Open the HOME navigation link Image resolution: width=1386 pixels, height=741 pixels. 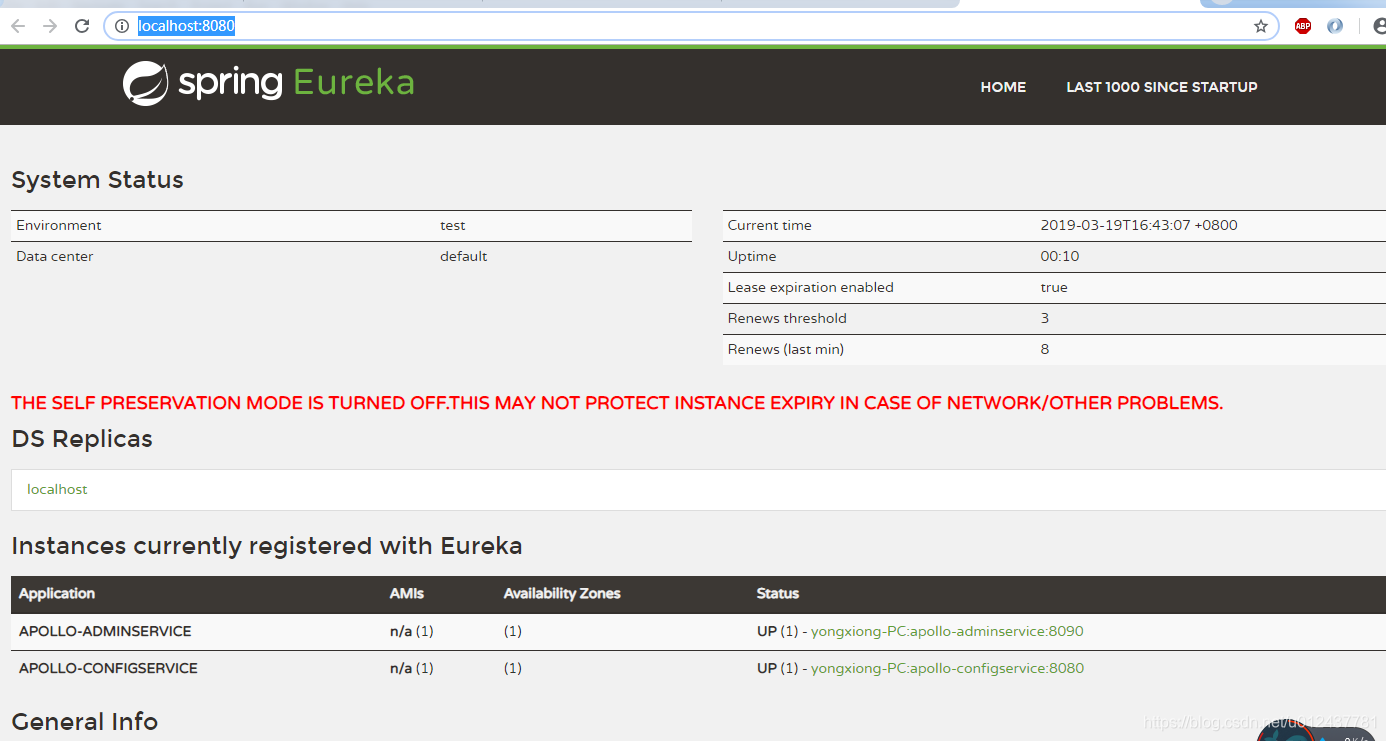coord(1003,87)
